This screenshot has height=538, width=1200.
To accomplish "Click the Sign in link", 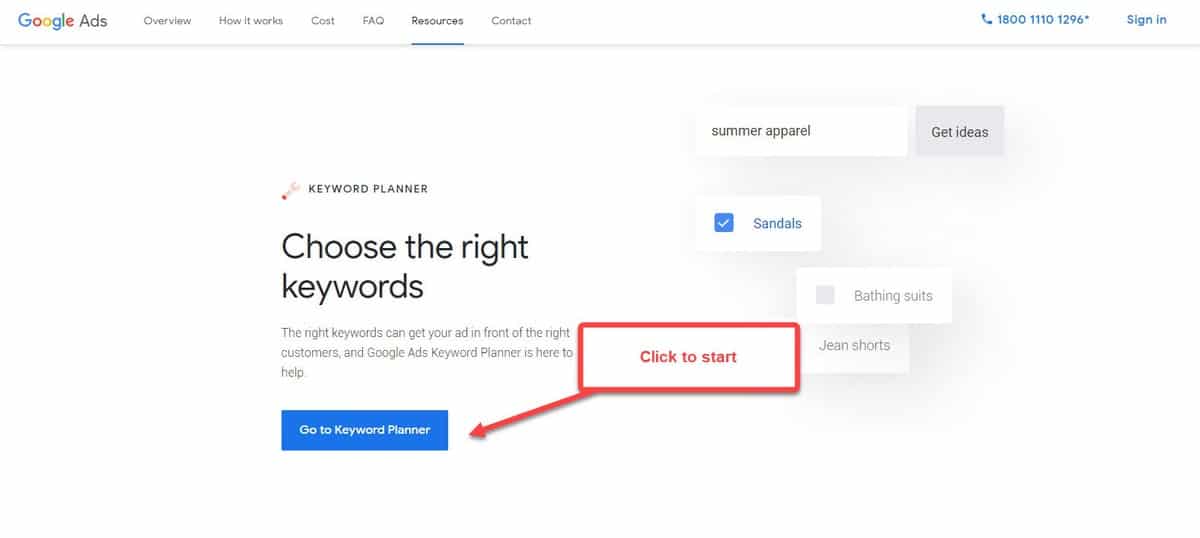I will pyautogui.click(x=1146, y=20).
